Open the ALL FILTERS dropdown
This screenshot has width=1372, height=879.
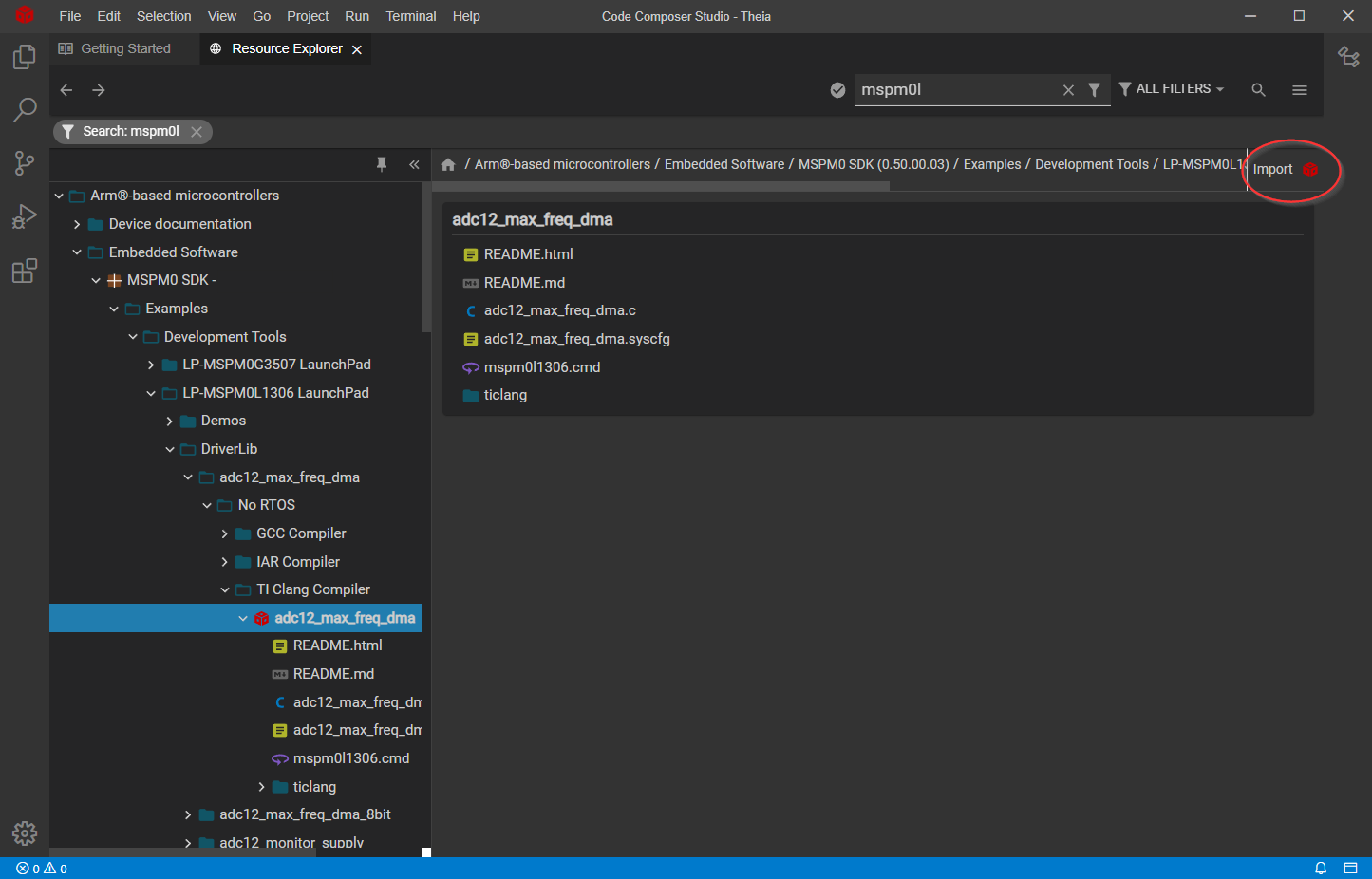pyautogui.click(x=1172, y=89)
